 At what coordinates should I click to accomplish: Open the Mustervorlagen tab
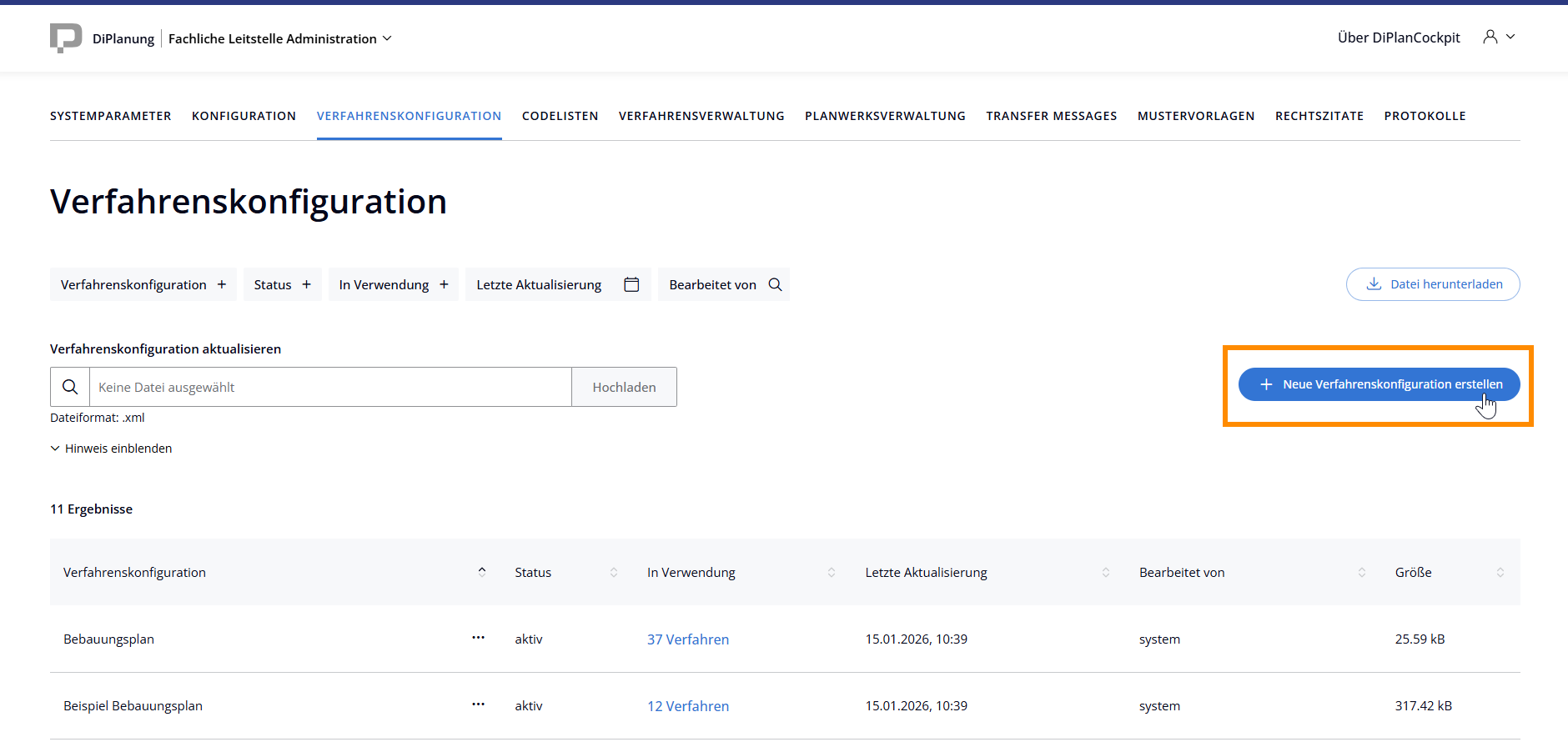(x=1195, y=116)
